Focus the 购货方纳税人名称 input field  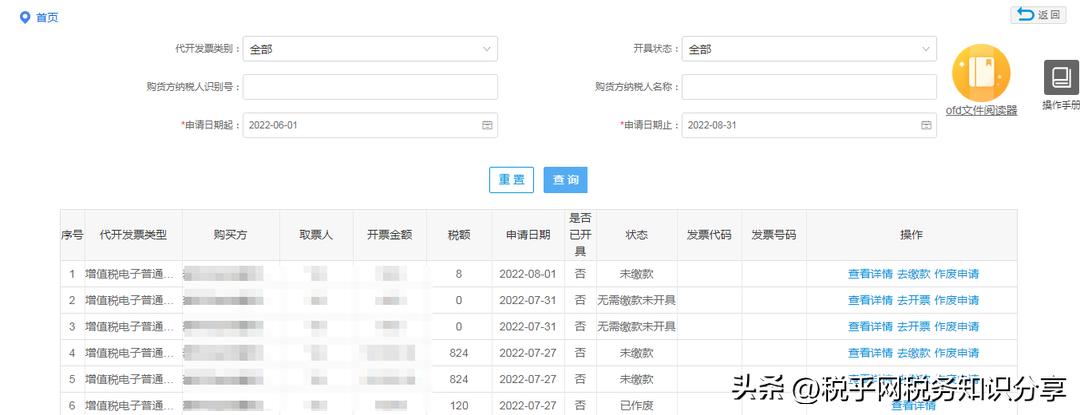(809, 87)
